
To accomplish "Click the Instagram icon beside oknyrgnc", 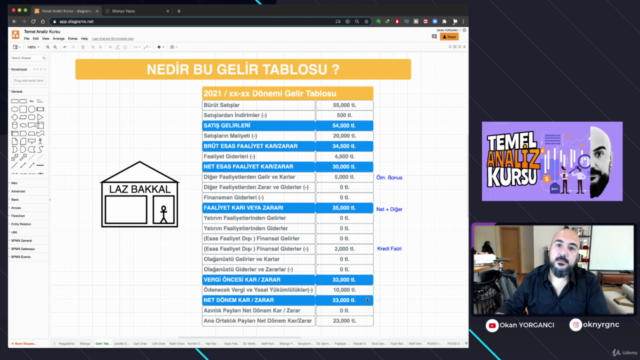I will [x=576, y=325].
